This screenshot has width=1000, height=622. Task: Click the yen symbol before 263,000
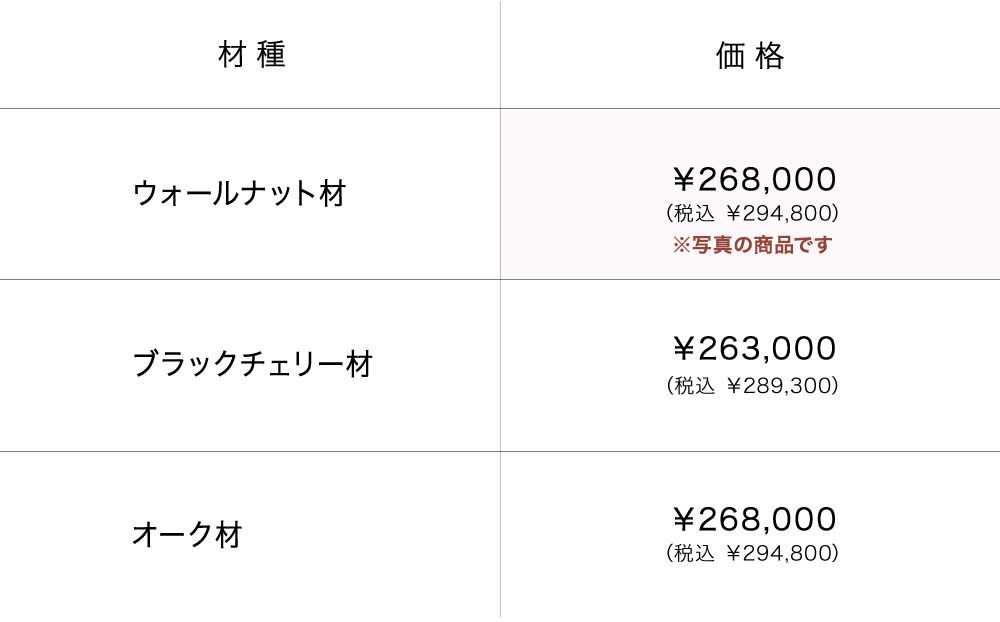[683, 348]
